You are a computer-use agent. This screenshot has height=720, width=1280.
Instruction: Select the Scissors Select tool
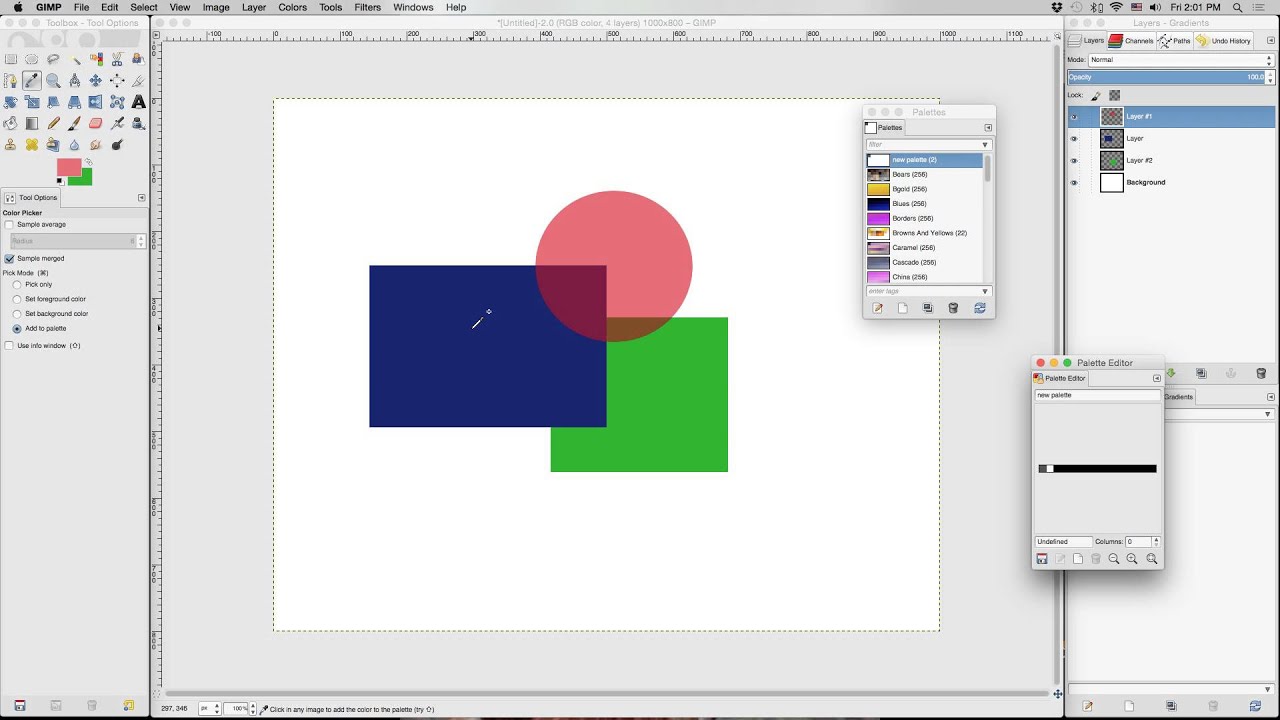tap(117, 59)
